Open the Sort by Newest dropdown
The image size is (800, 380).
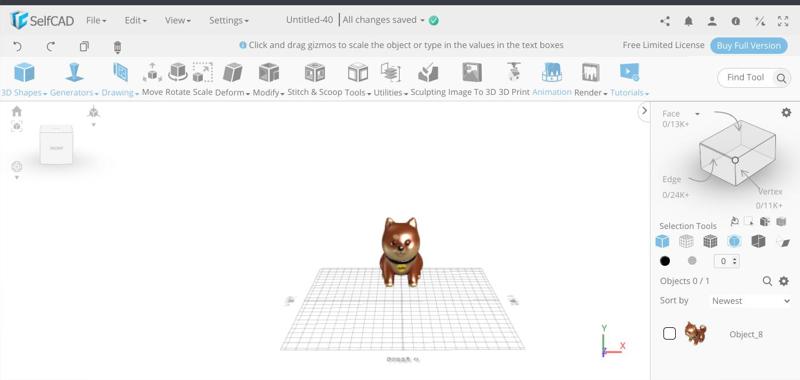tap(751, 301)
